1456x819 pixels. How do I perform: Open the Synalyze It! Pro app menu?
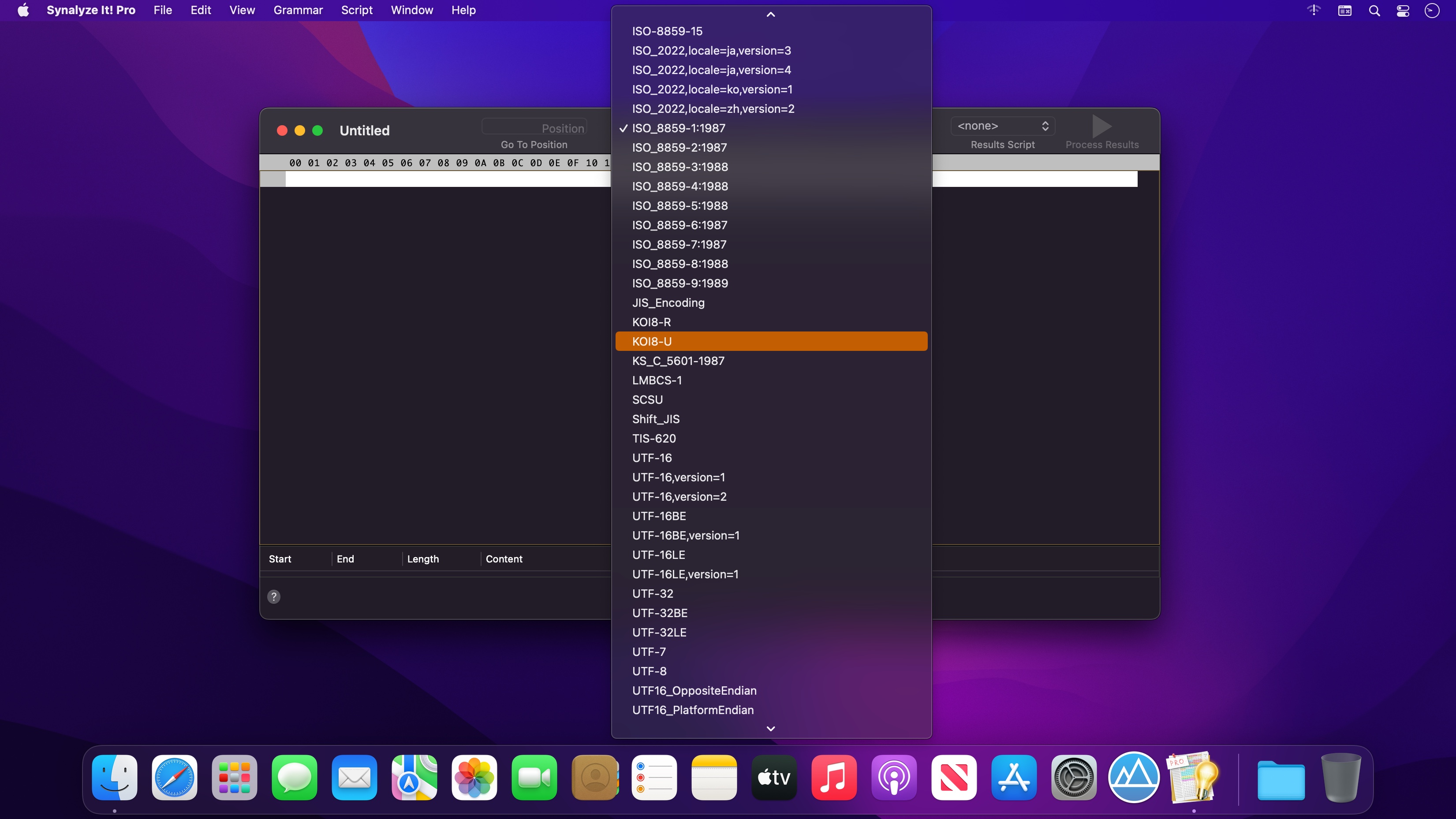[x=91, y=10]
